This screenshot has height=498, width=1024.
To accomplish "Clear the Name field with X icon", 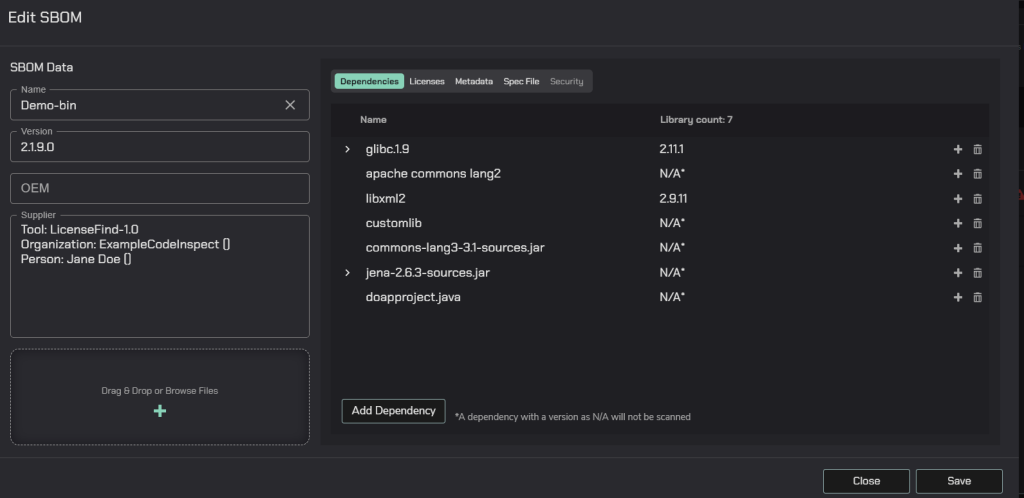I will 290,105.
